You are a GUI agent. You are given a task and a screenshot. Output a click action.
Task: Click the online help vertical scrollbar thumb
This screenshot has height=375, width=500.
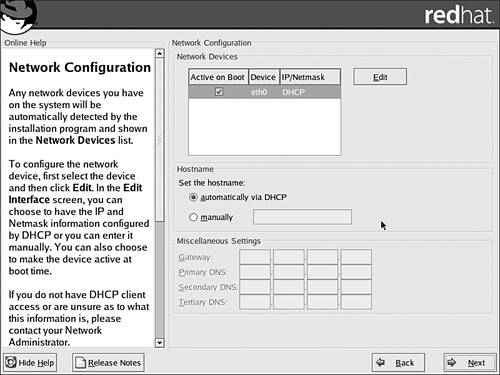coord(160,140)
